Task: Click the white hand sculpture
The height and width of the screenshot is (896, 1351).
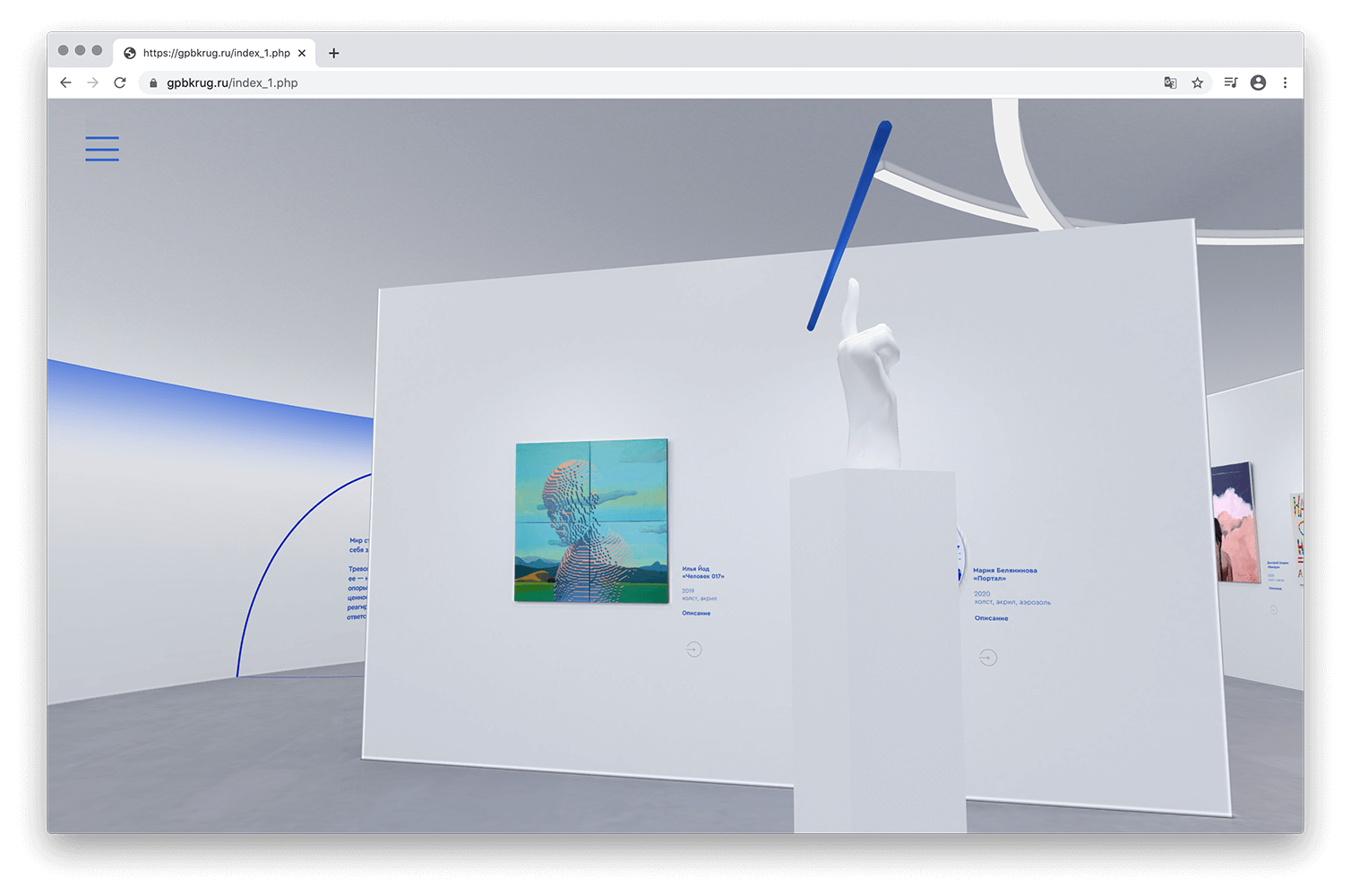Action: point(867,385)
